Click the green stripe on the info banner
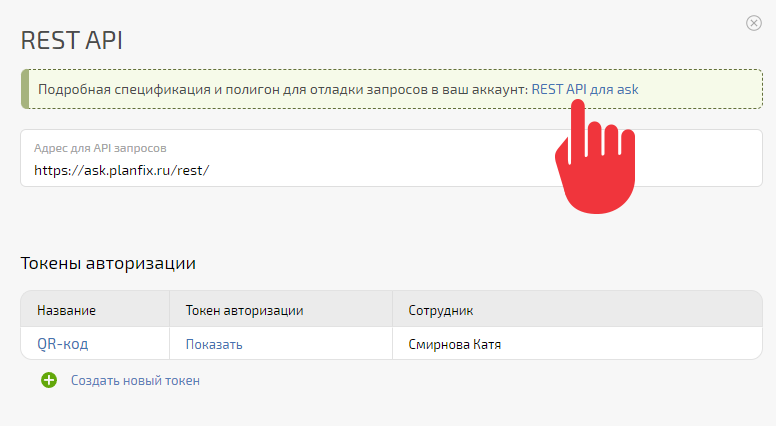 tap(25, 89)
